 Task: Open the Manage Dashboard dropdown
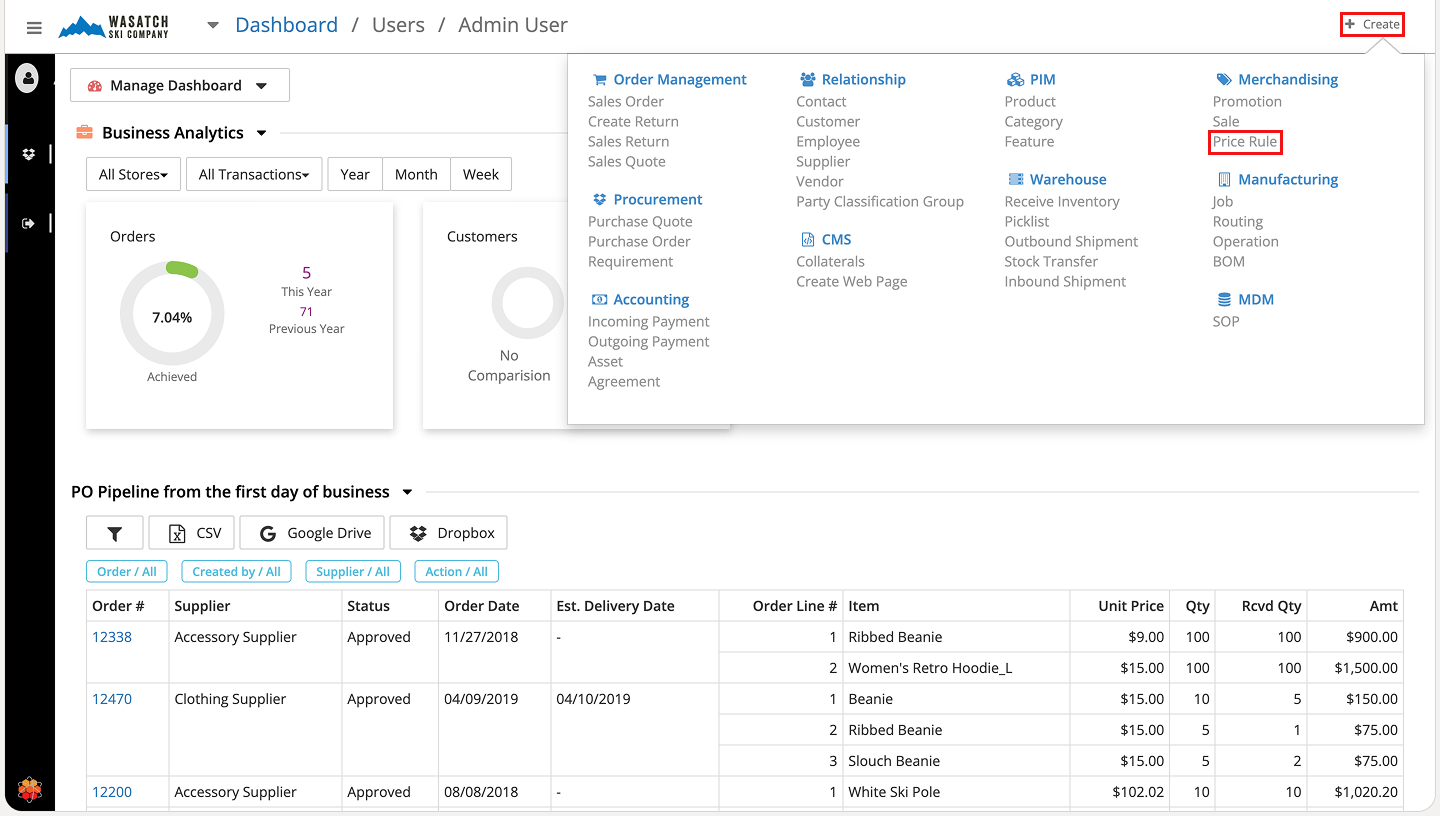(179, 86)
